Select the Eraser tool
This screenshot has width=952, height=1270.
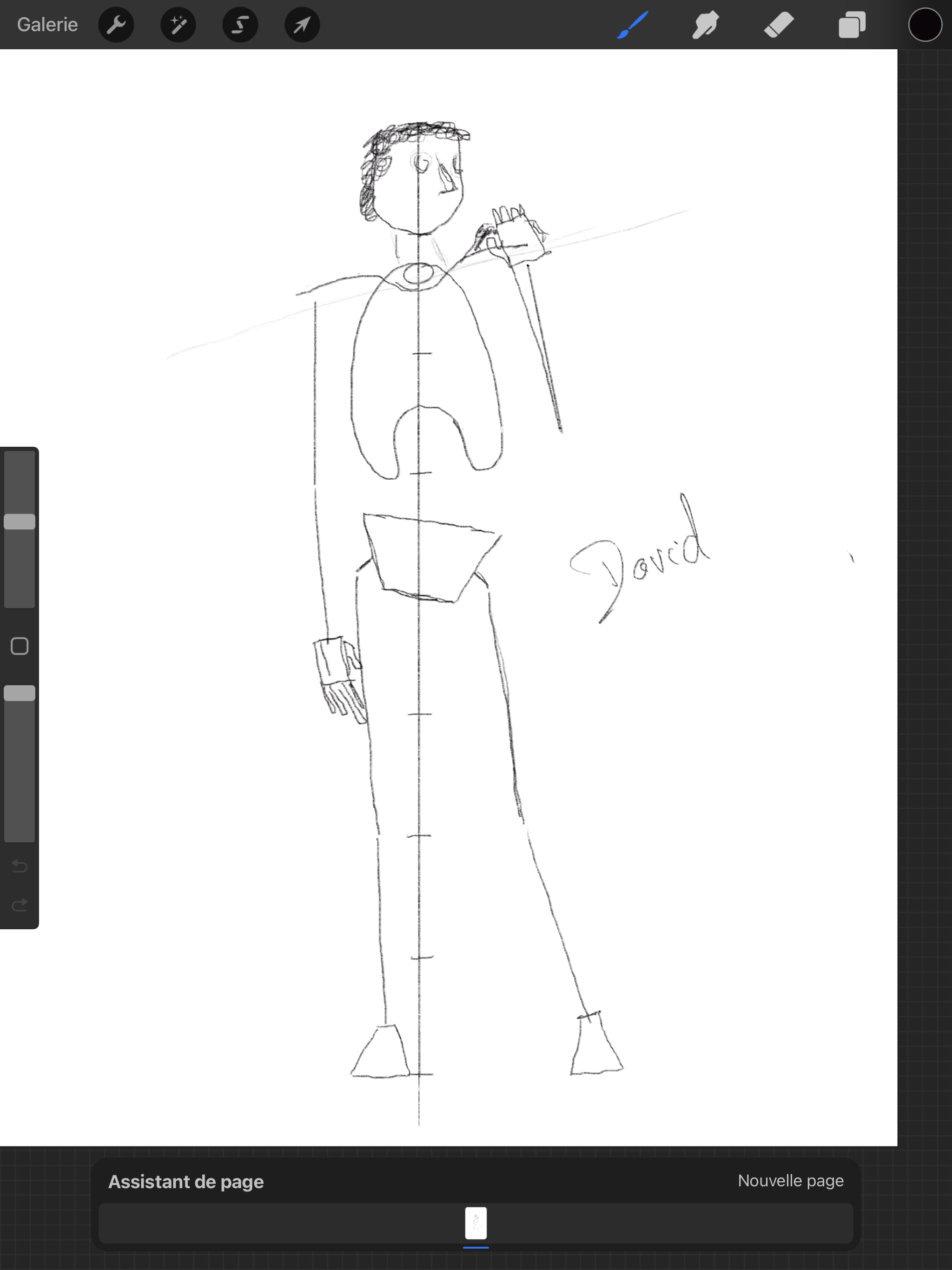pyautogui.click(x=779, y=25)
